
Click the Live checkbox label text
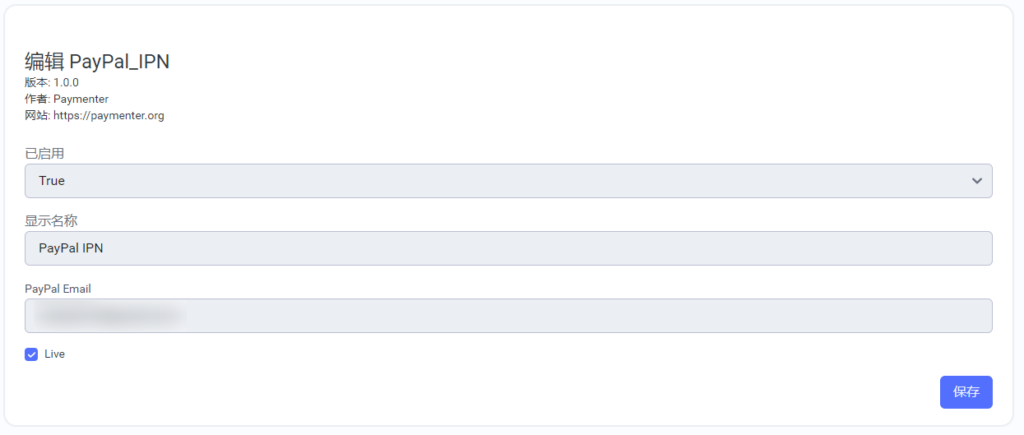point(55,354)
